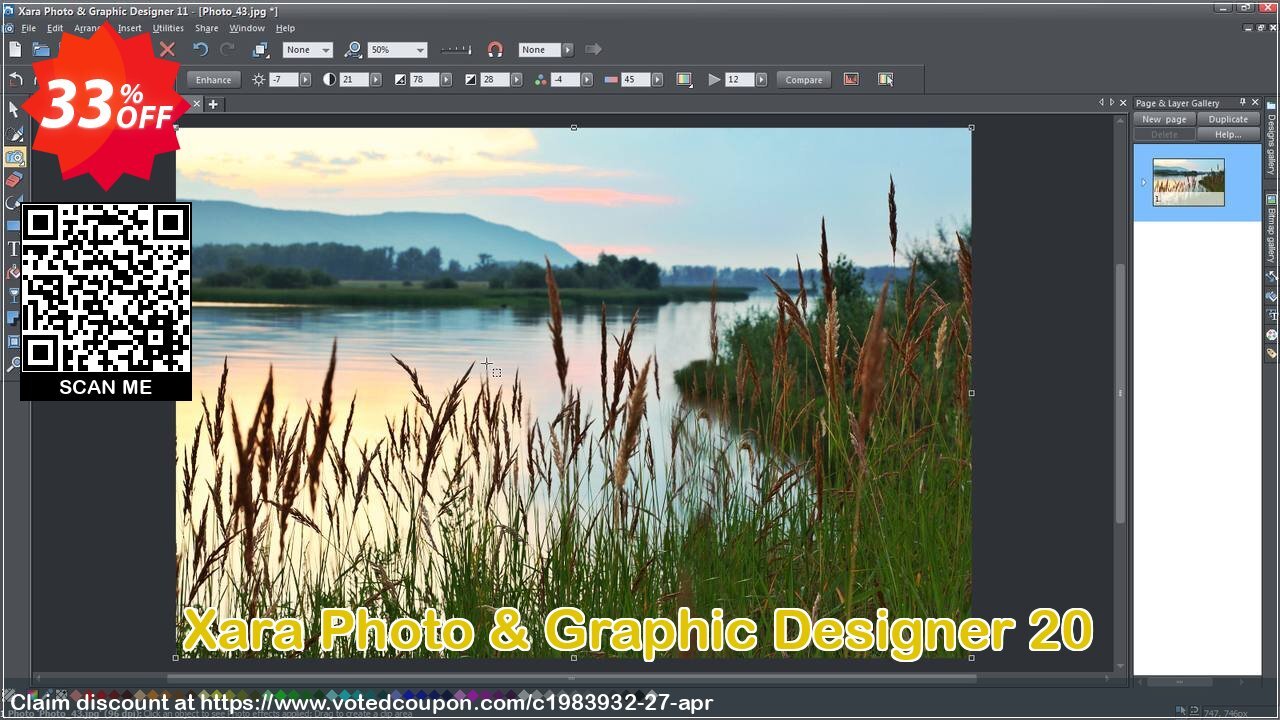Open the 50% zoom level dropdown
1280x720 pixels.
pyautogui.click(x=397, y=49)
